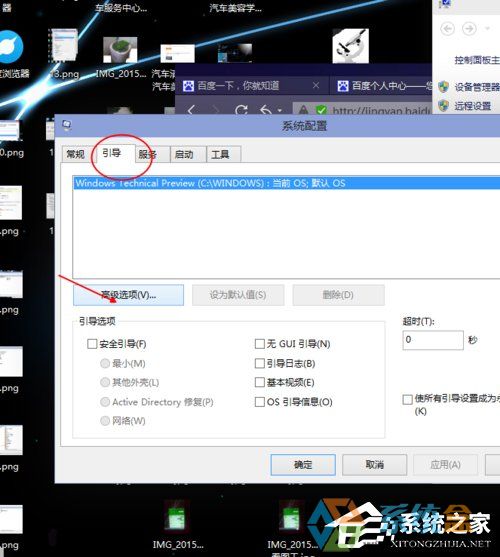Open recent locations dropdown in control panel
Screen dimensions: 500x557
coord(488,28)
